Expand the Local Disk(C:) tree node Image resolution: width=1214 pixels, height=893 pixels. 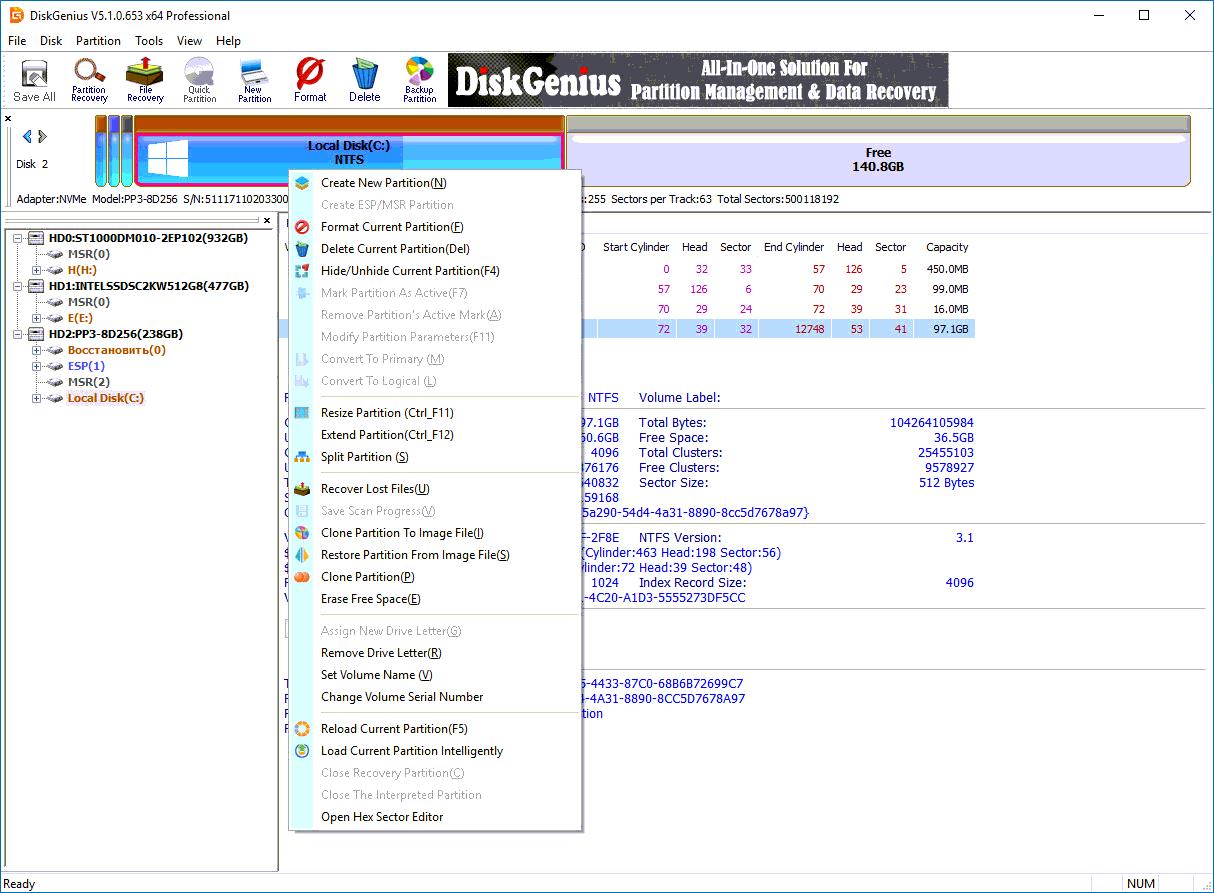pyautogui.click(x=37, y=398)
